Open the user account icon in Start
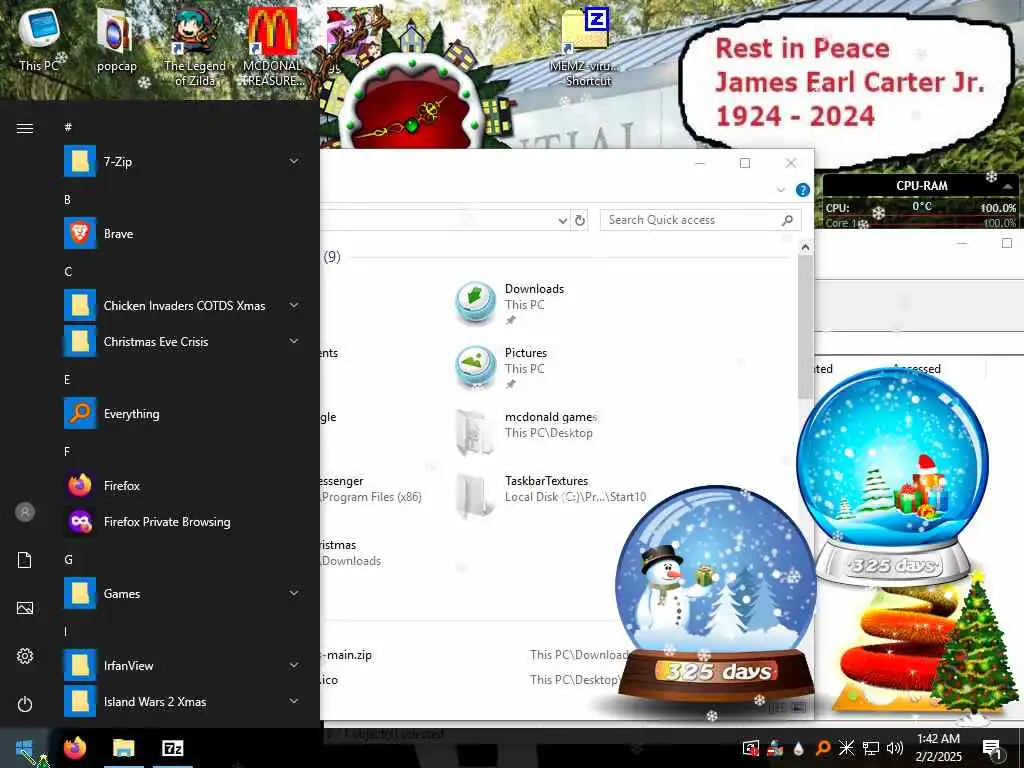This screenshot has width=1024, height=768. [25, 512]
